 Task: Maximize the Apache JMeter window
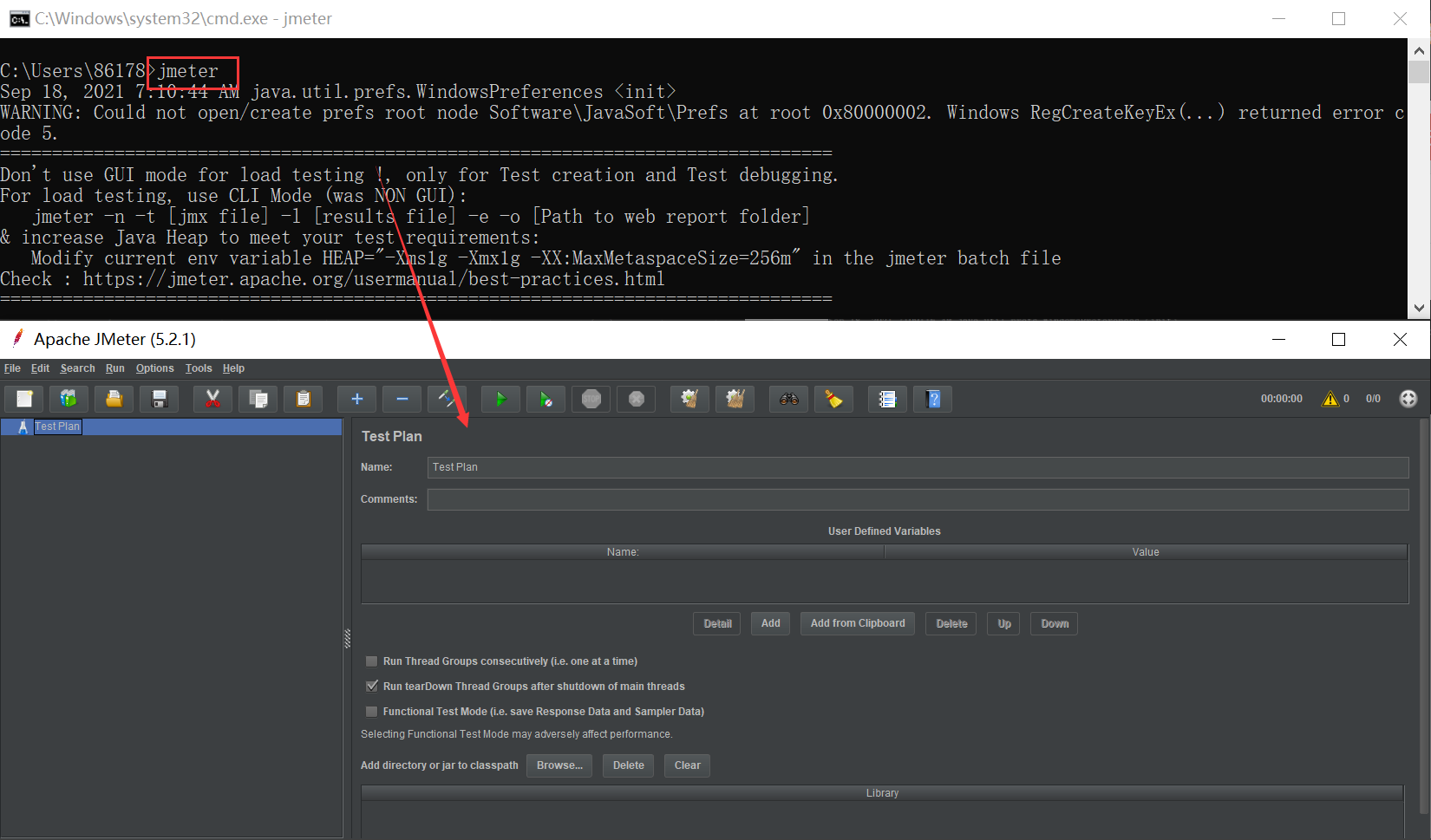(x=1338, y=339)
